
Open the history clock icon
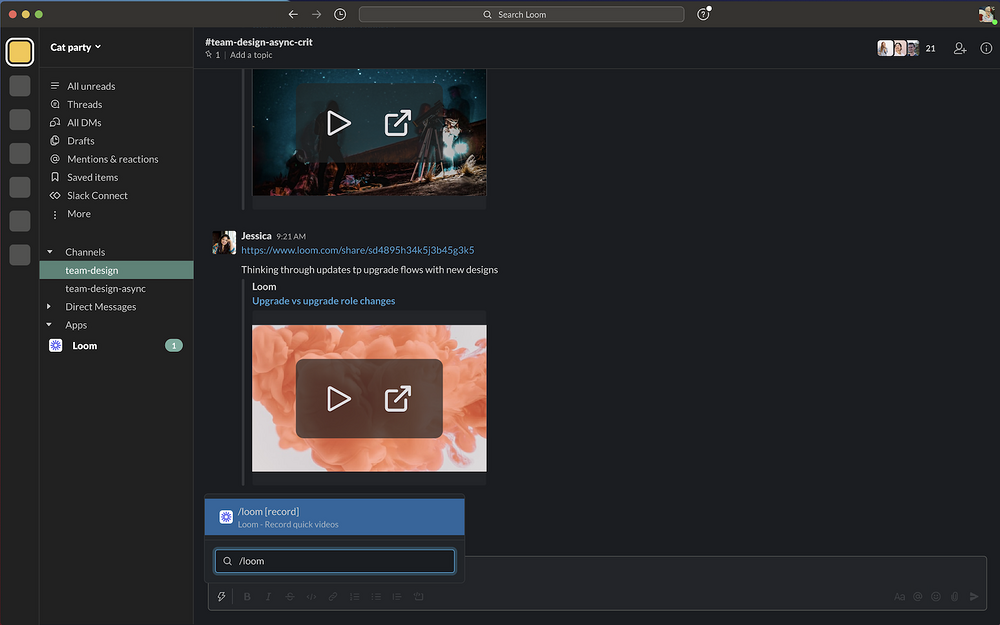point(340,14)
